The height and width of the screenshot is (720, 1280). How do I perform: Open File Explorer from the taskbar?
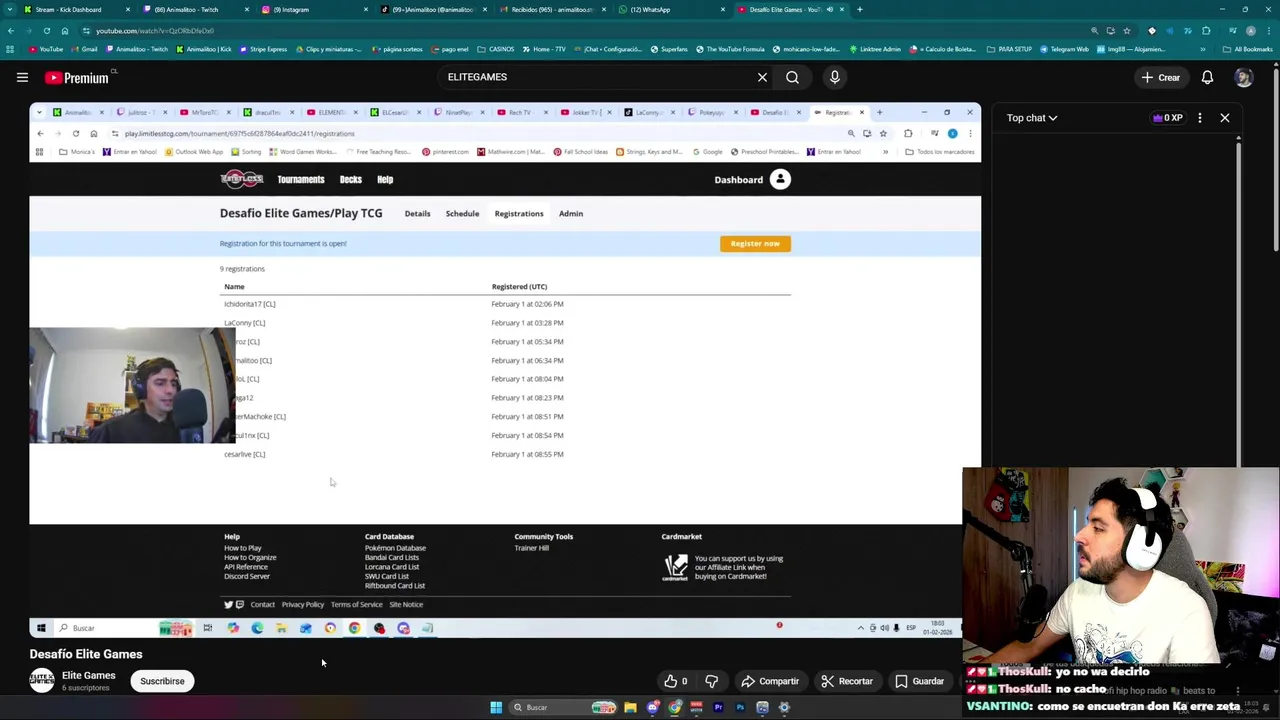pos(630,707)
